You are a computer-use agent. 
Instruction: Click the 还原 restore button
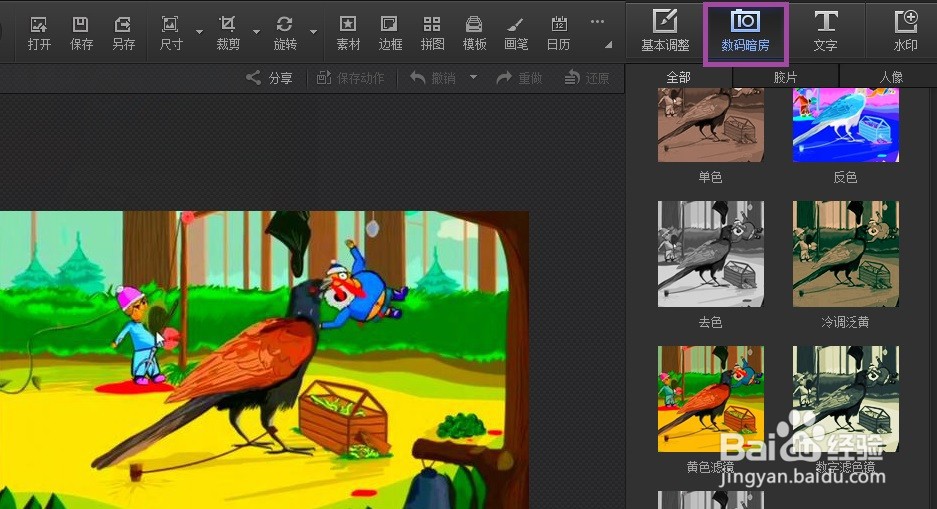[587, 78]
